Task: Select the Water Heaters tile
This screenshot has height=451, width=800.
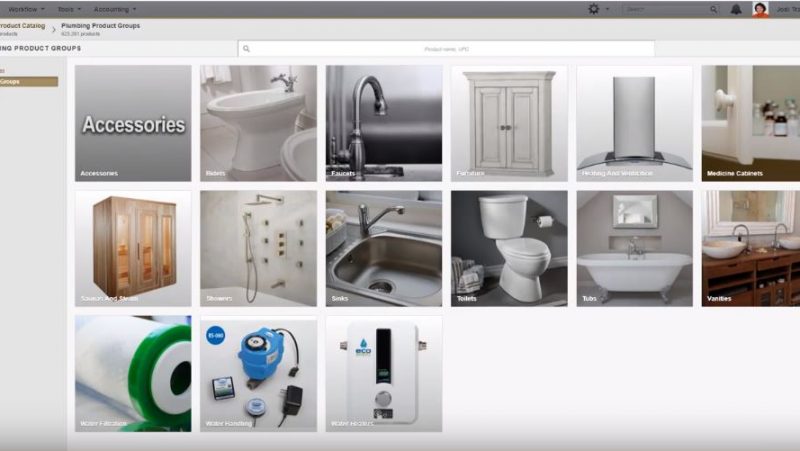Action: (x=383, y=374)
